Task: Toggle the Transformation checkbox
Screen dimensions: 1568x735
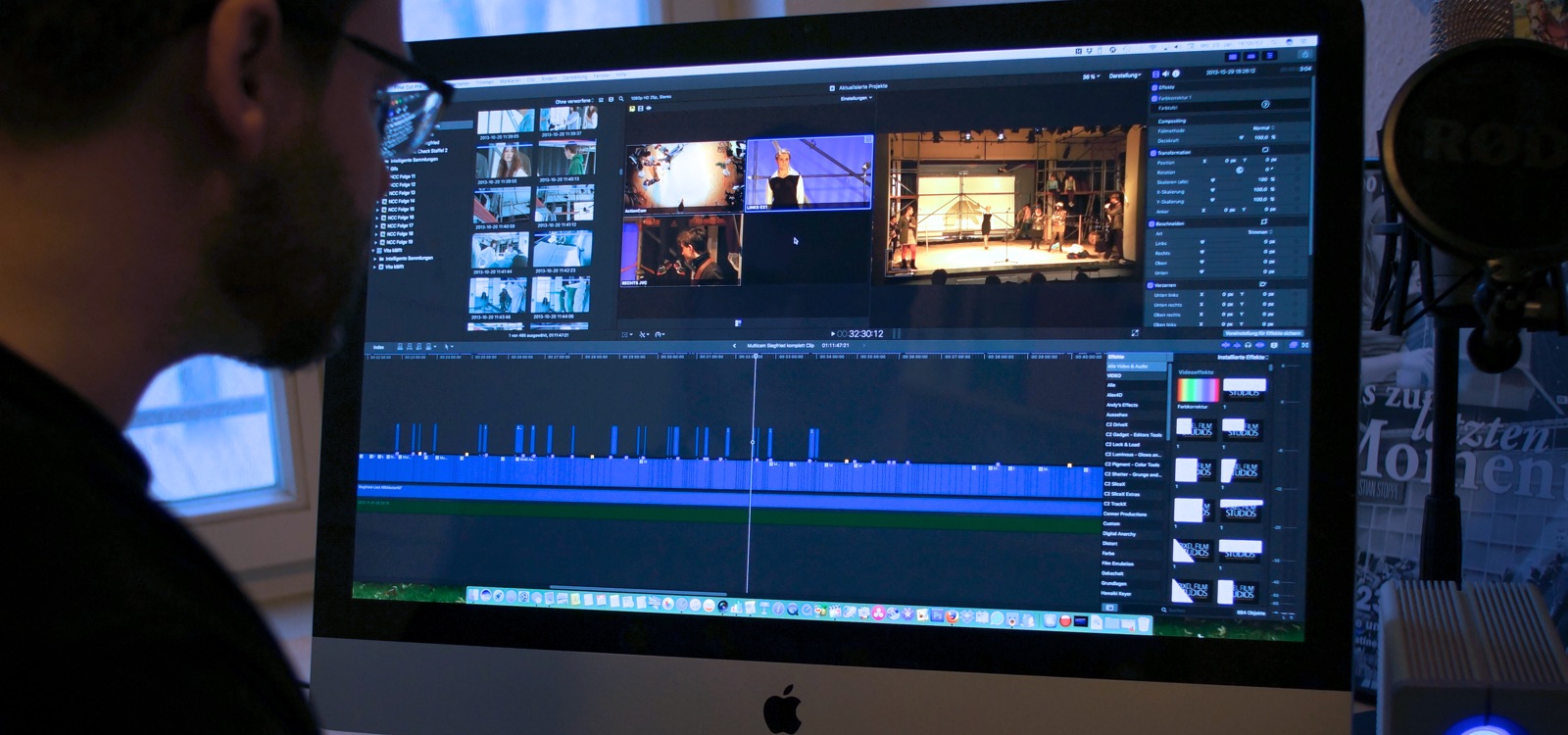Action: 1152,153
